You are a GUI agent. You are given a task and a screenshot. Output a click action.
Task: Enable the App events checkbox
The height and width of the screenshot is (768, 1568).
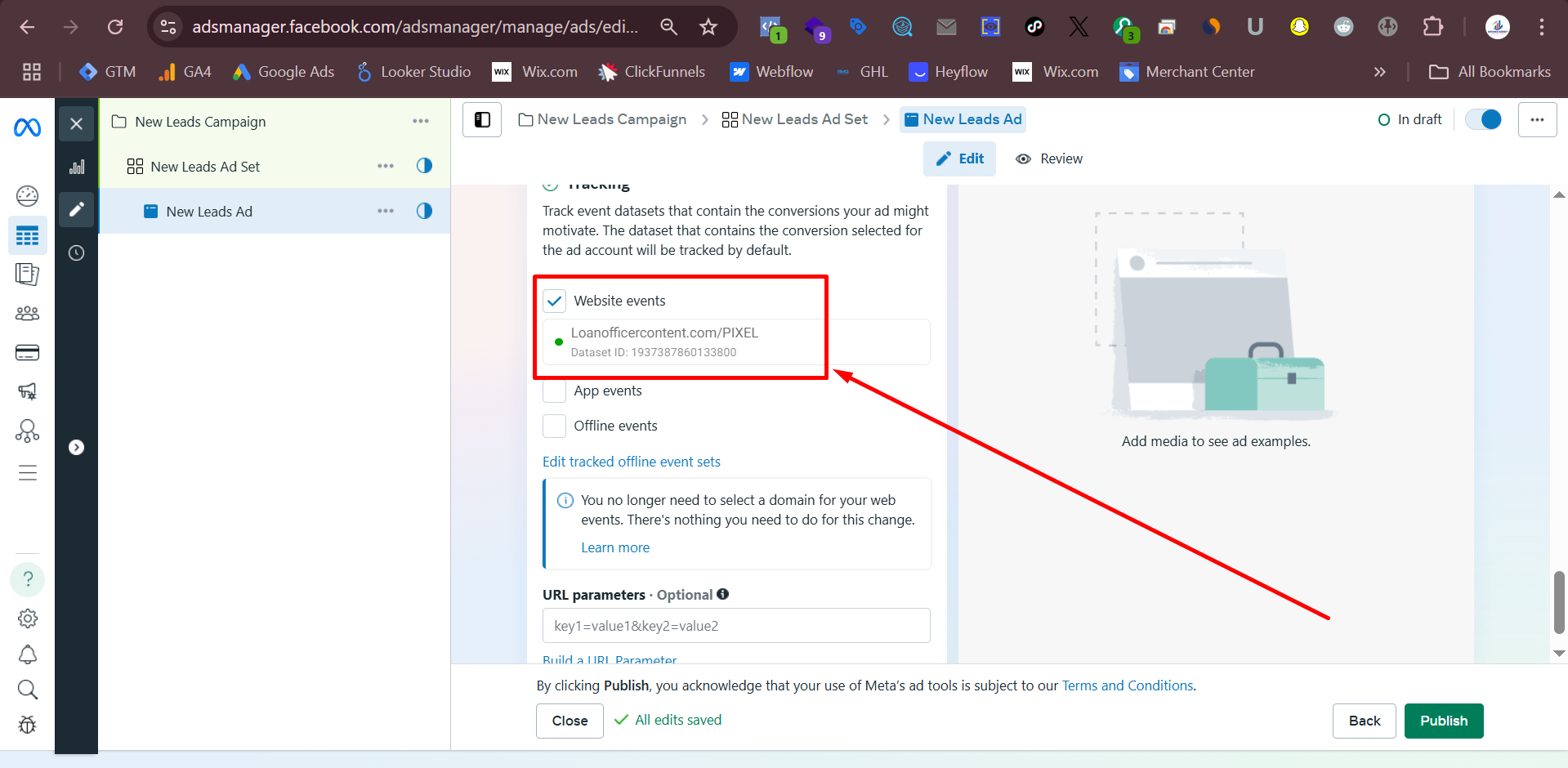[555, 391]
